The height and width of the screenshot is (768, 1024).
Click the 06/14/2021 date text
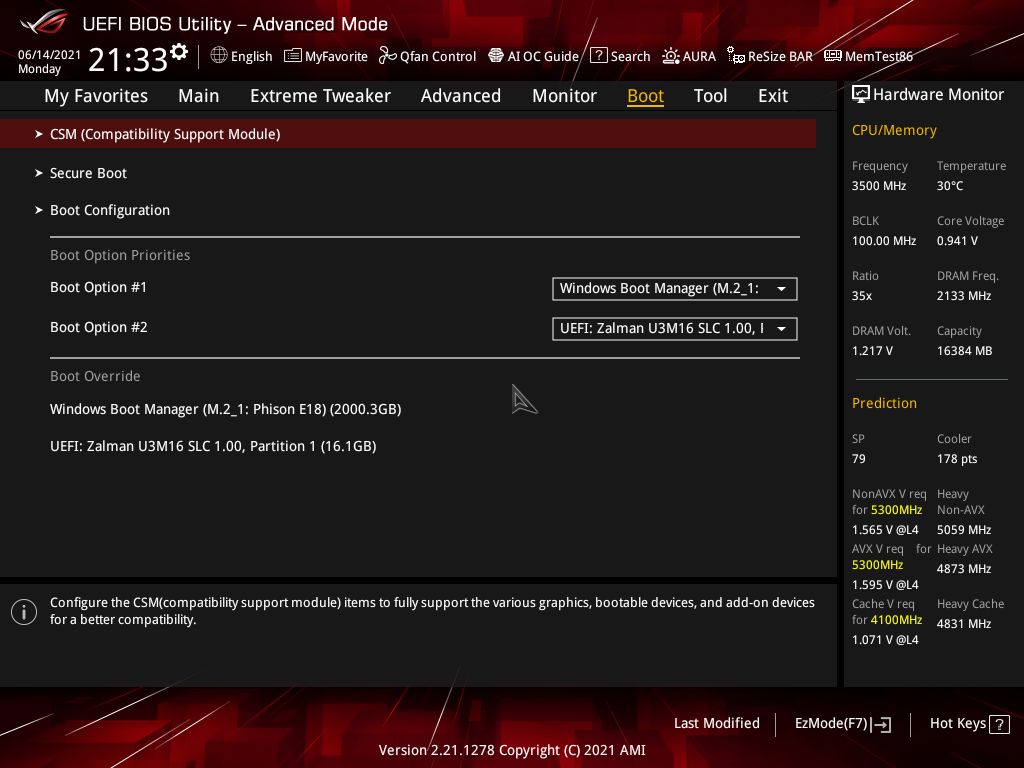tap(49, 55)
